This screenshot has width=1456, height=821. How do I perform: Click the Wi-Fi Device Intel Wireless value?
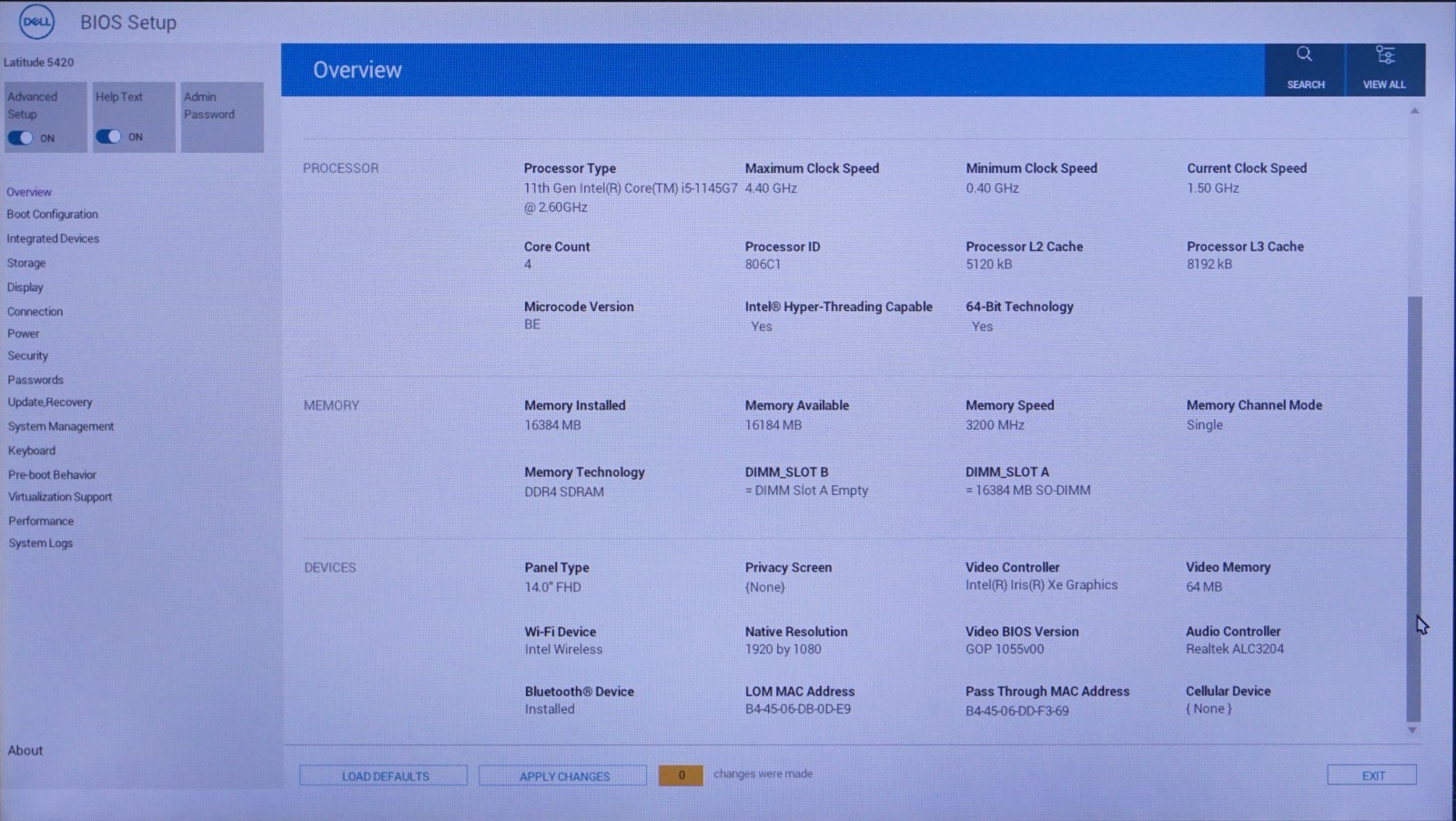(x=563, y=650)
